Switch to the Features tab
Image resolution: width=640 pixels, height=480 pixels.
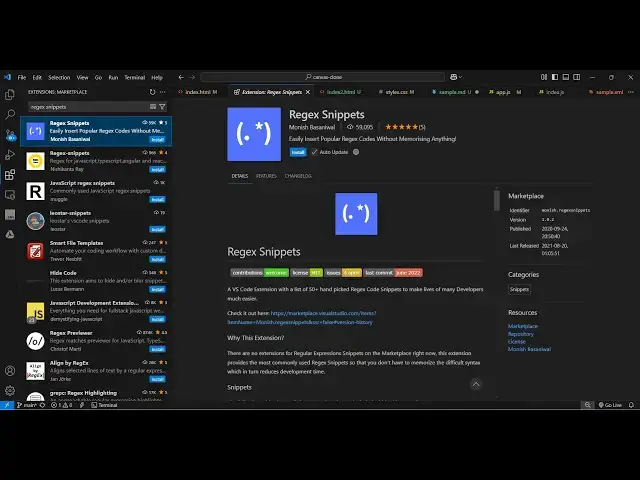click(266, 176)
